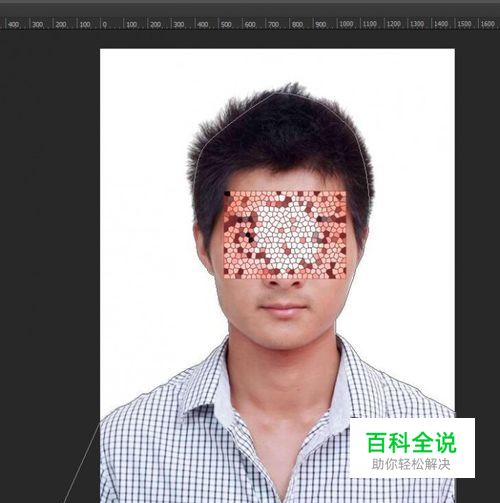Click the ruler label "1200"
Viewport: 500px width, 503px height.
(x=393, y=24)
